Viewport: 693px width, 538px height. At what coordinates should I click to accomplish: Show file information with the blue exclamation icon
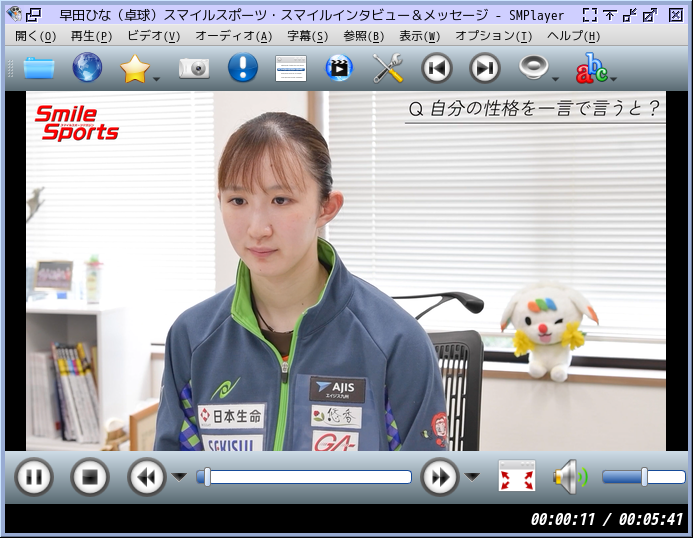tap(243, 68)
